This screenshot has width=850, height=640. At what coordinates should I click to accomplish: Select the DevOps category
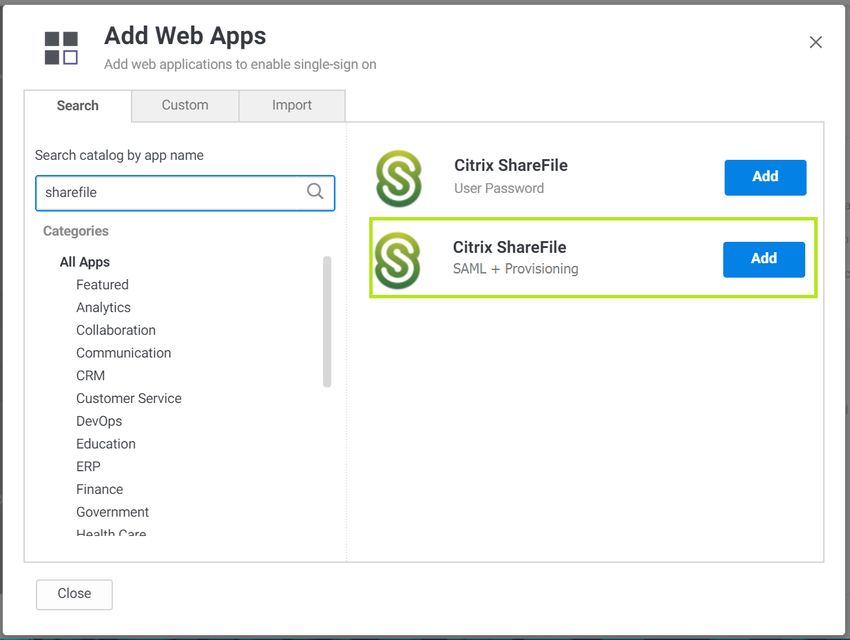pyautogui.click(x=99, y=421)
